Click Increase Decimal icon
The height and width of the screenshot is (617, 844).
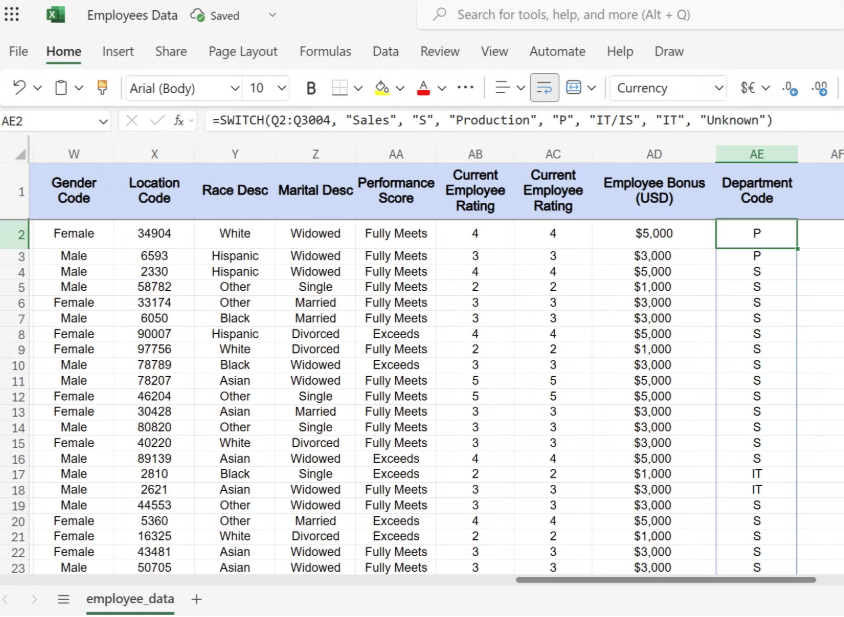[x=820, y=88]
